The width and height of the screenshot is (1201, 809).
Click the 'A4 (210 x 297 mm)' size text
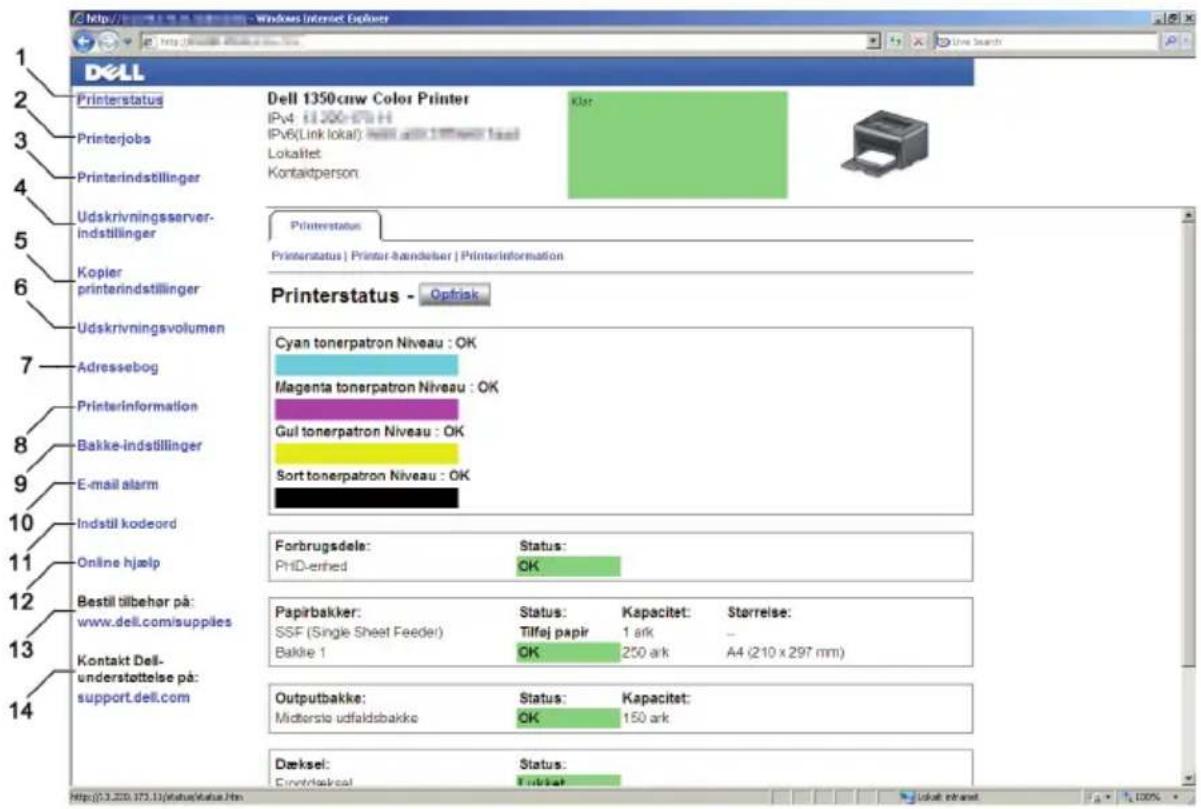pos(785,653)
